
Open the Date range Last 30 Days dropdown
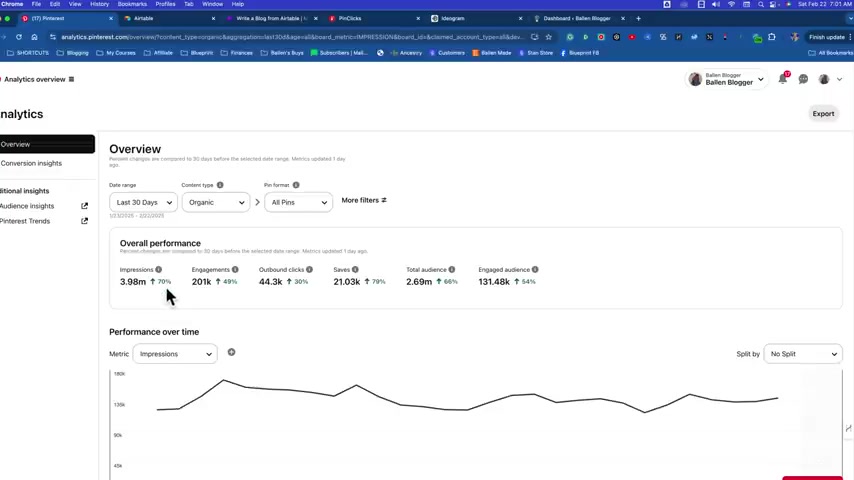[x=143, y=202]
